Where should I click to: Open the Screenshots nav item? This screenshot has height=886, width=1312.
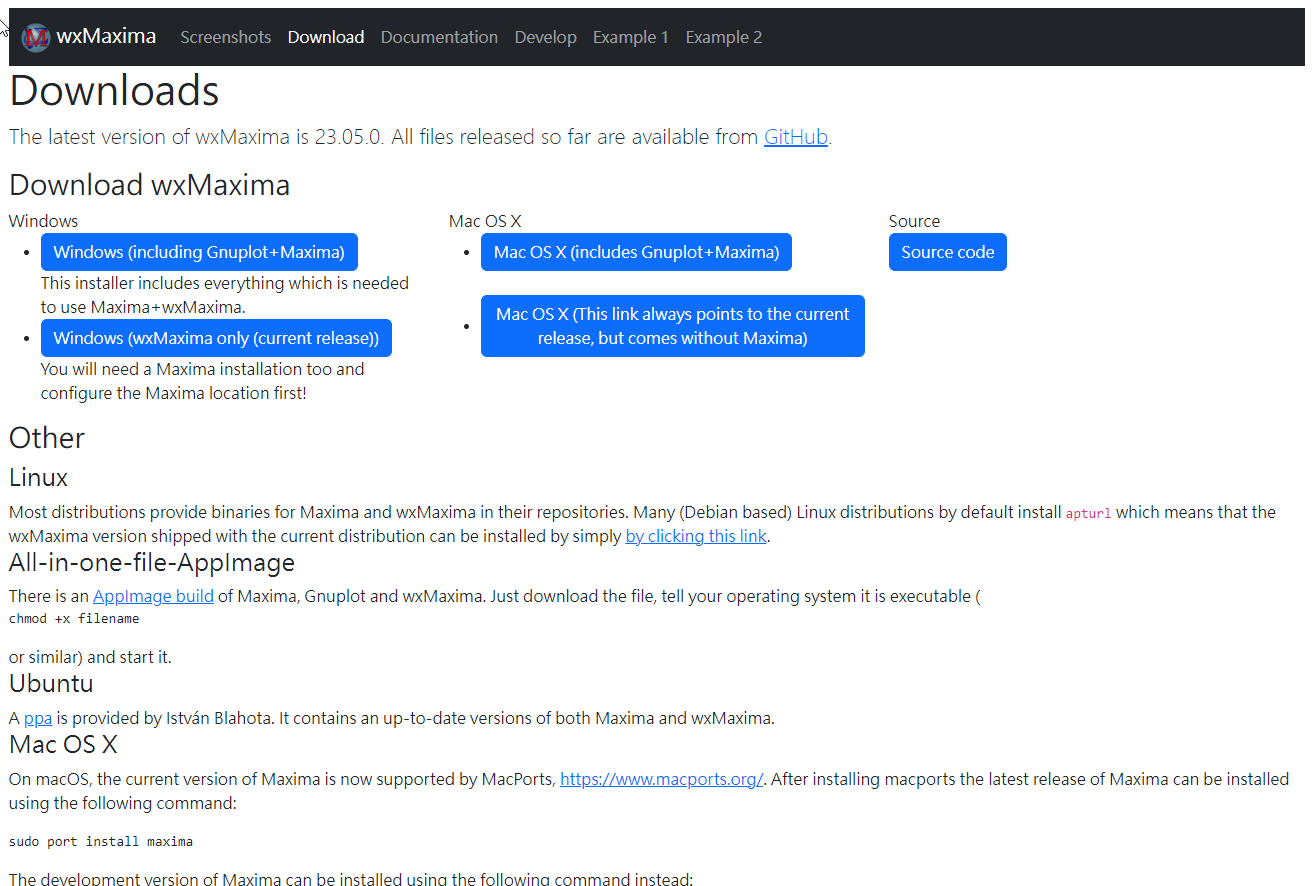225,37
